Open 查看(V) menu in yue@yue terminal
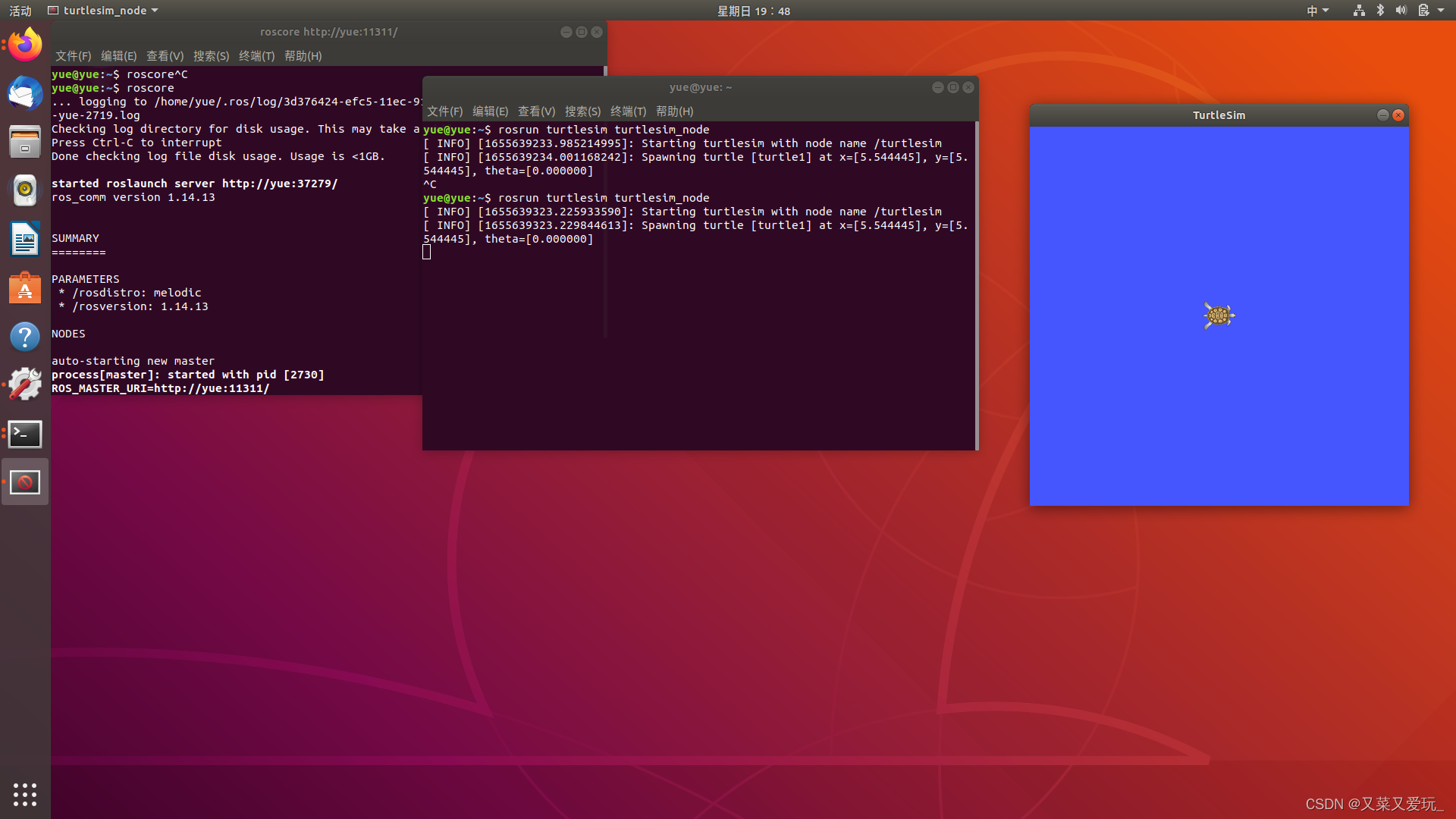Viewport: 1456px width, 819px height. (536, 111)
